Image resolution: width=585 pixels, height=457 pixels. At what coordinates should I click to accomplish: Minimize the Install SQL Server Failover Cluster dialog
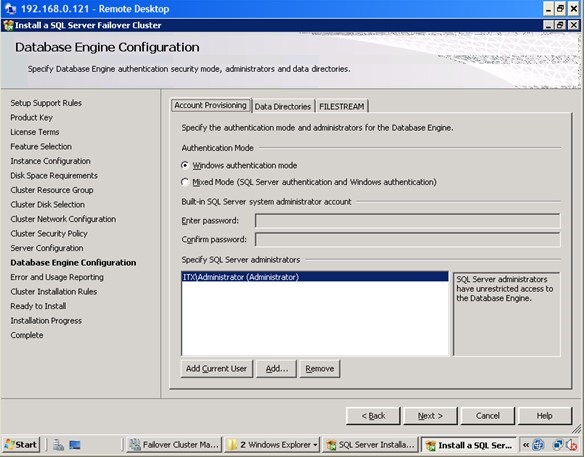click(x=548, y=25)
